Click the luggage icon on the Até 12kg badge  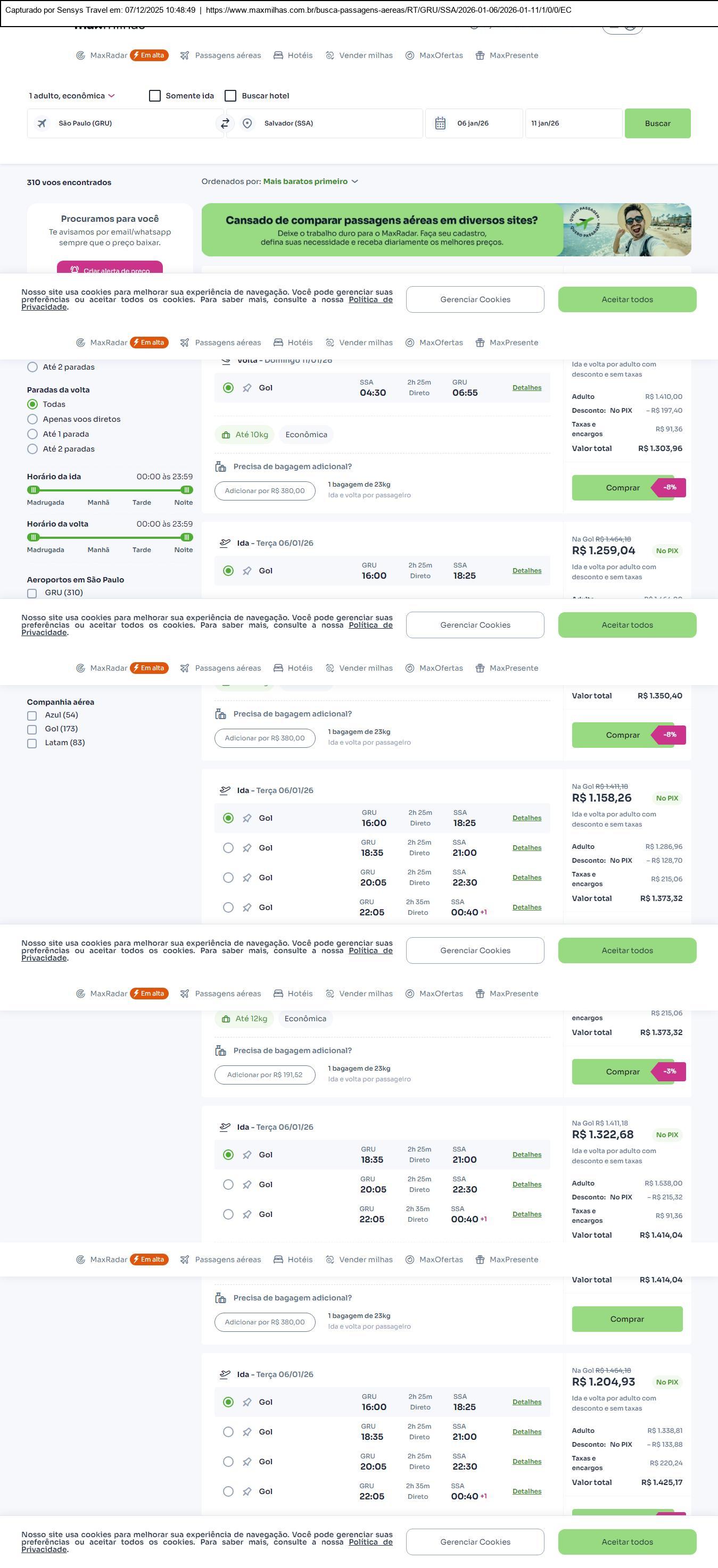click(226, 1019)
